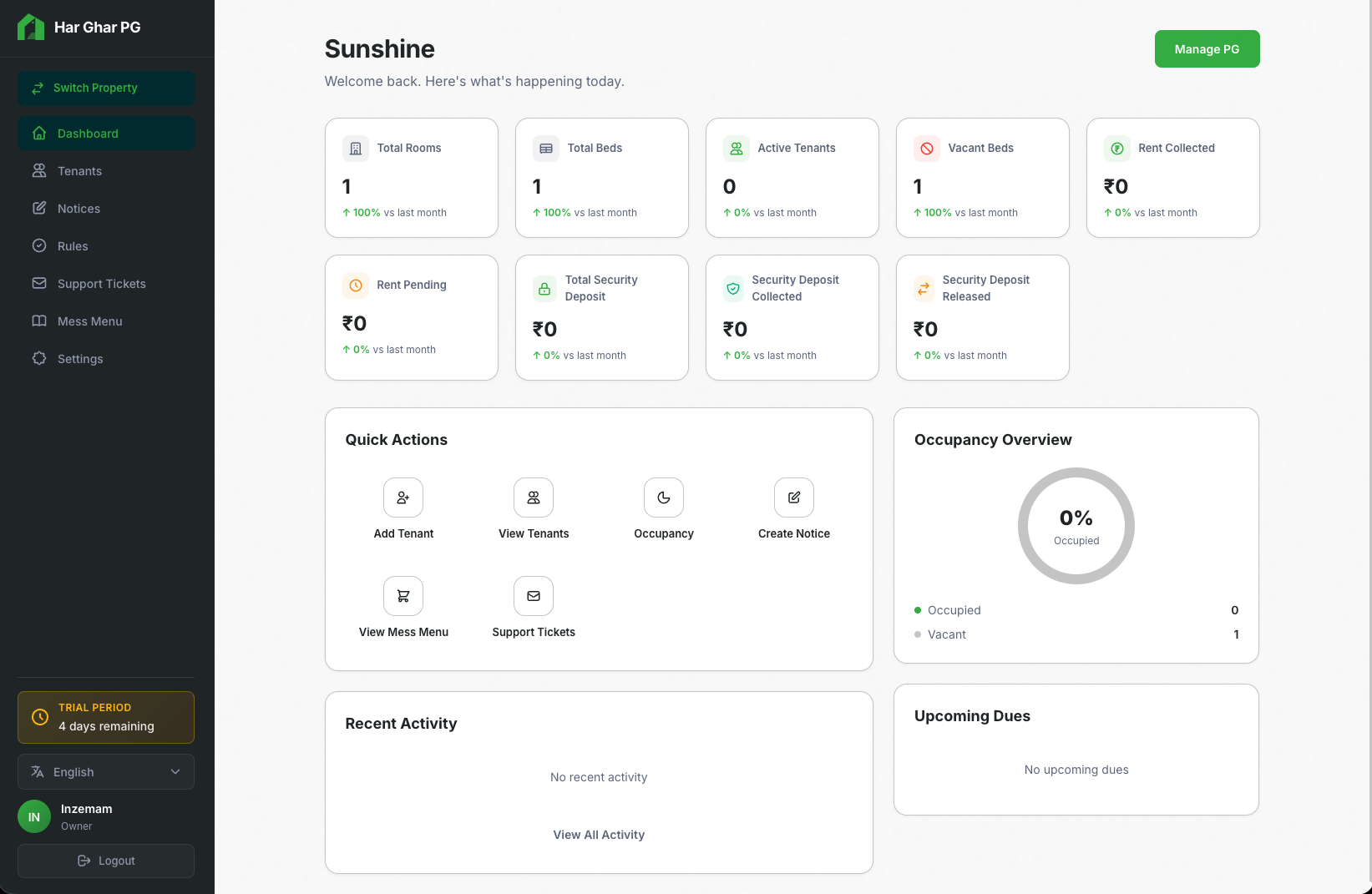
Task: Open the Occupancy quick action icon
Action: click(663, 498)
